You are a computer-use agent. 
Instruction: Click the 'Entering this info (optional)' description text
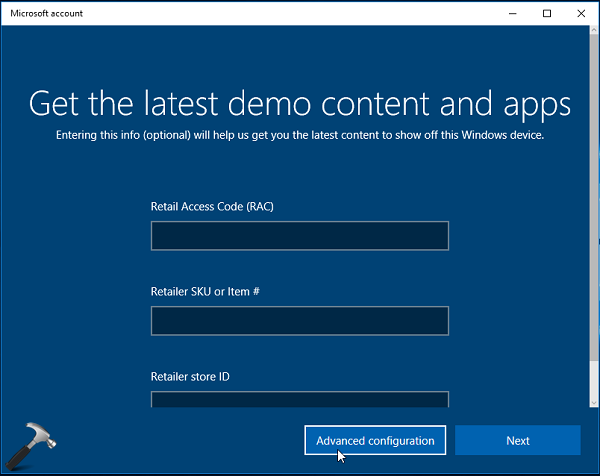pos(300,135)
